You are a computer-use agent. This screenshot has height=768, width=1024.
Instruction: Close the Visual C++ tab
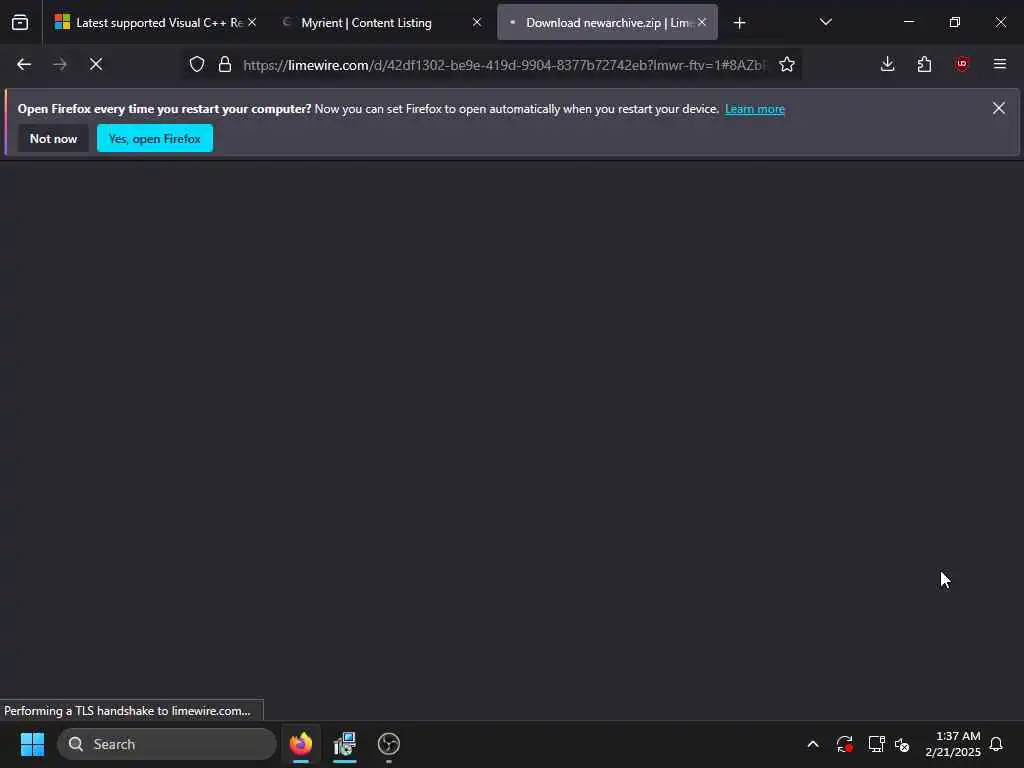click(252, 22)
